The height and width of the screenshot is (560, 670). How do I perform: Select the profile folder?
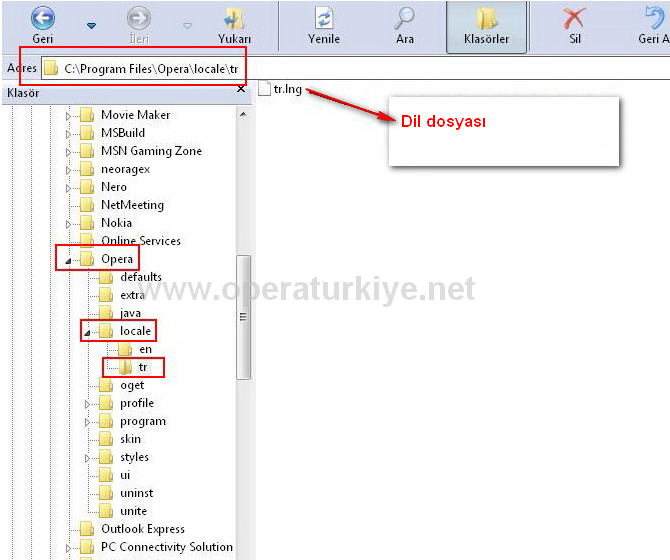pos(126,403)
